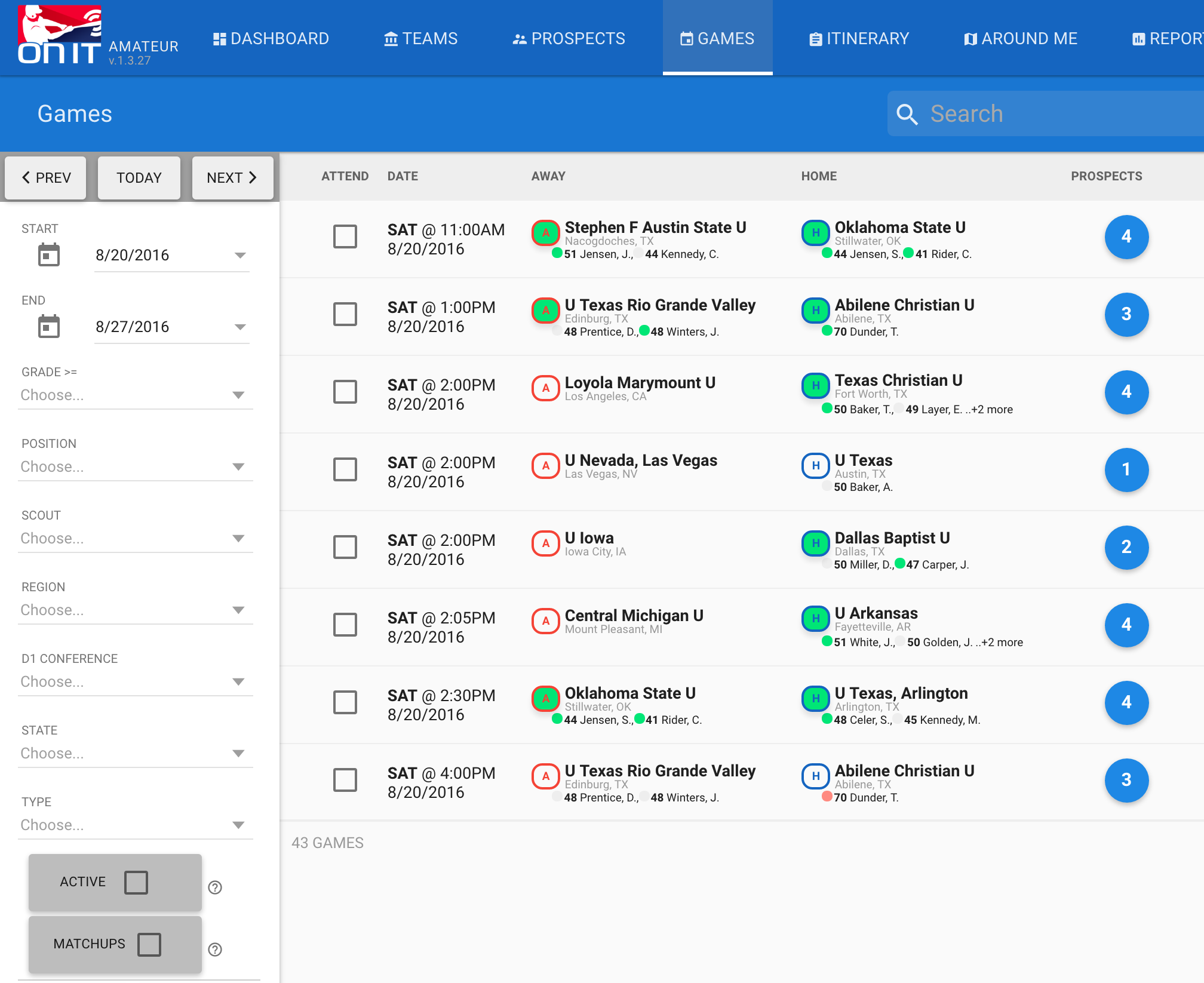Select the Teams building icon

(391, 38)
